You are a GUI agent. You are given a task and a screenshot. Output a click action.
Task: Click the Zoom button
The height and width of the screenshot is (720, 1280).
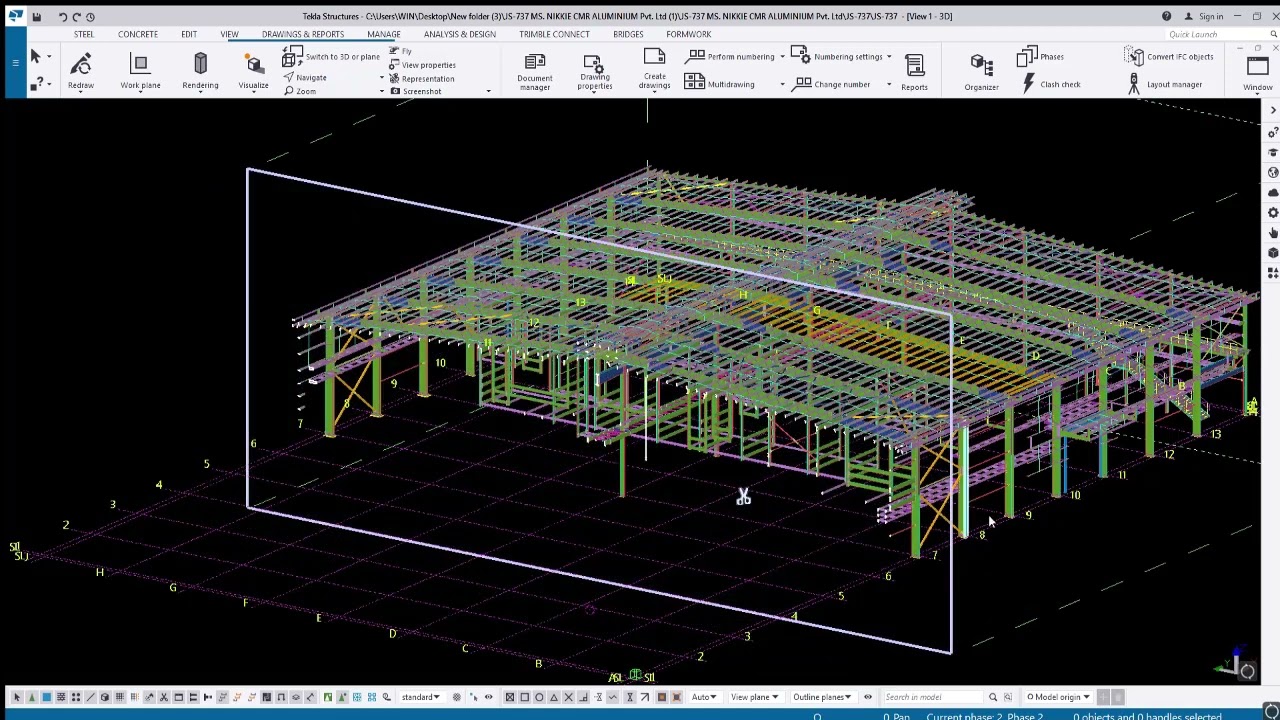pos(300,91)
